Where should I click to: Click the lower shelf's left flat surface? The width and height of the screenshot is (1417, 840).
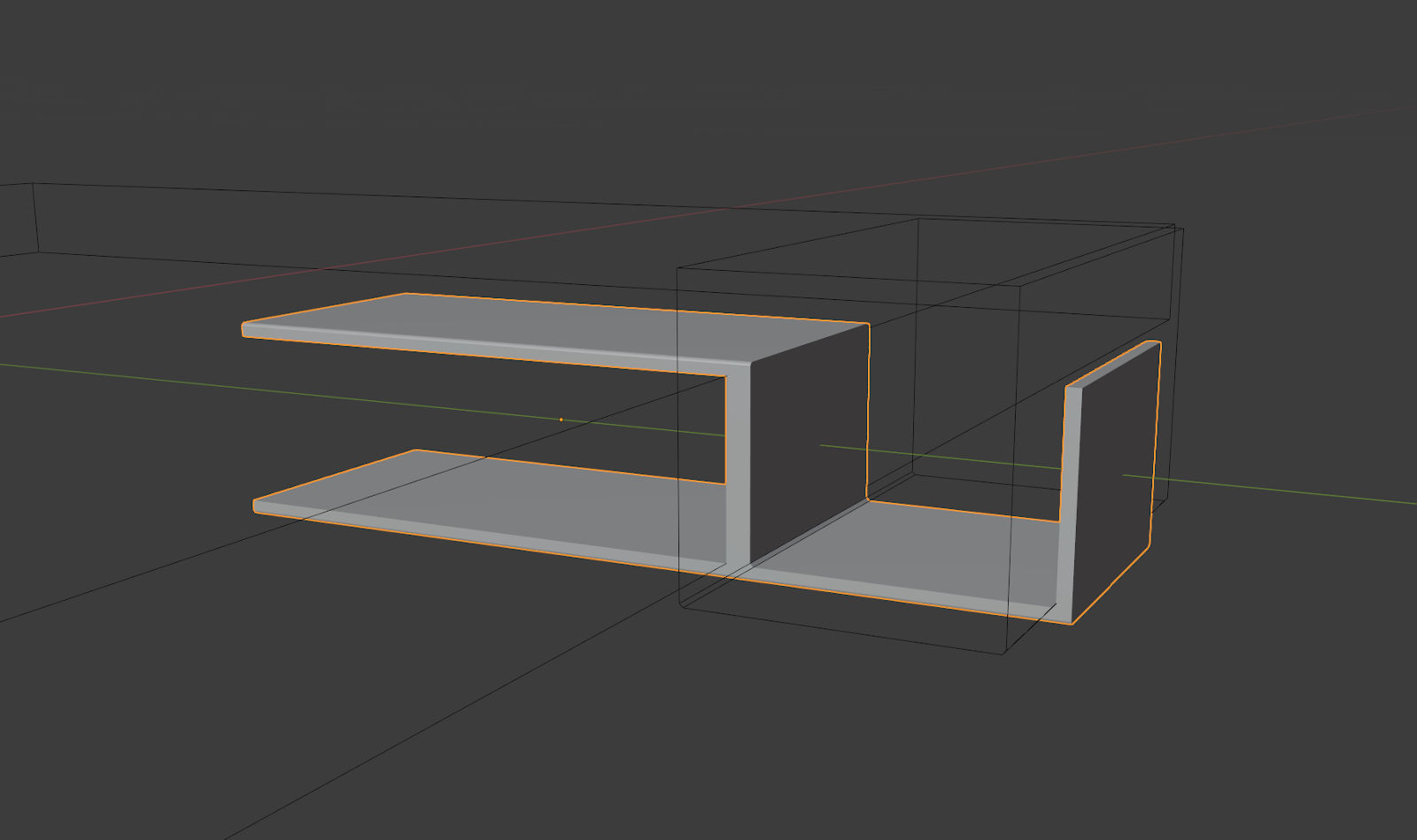(496, 496)
